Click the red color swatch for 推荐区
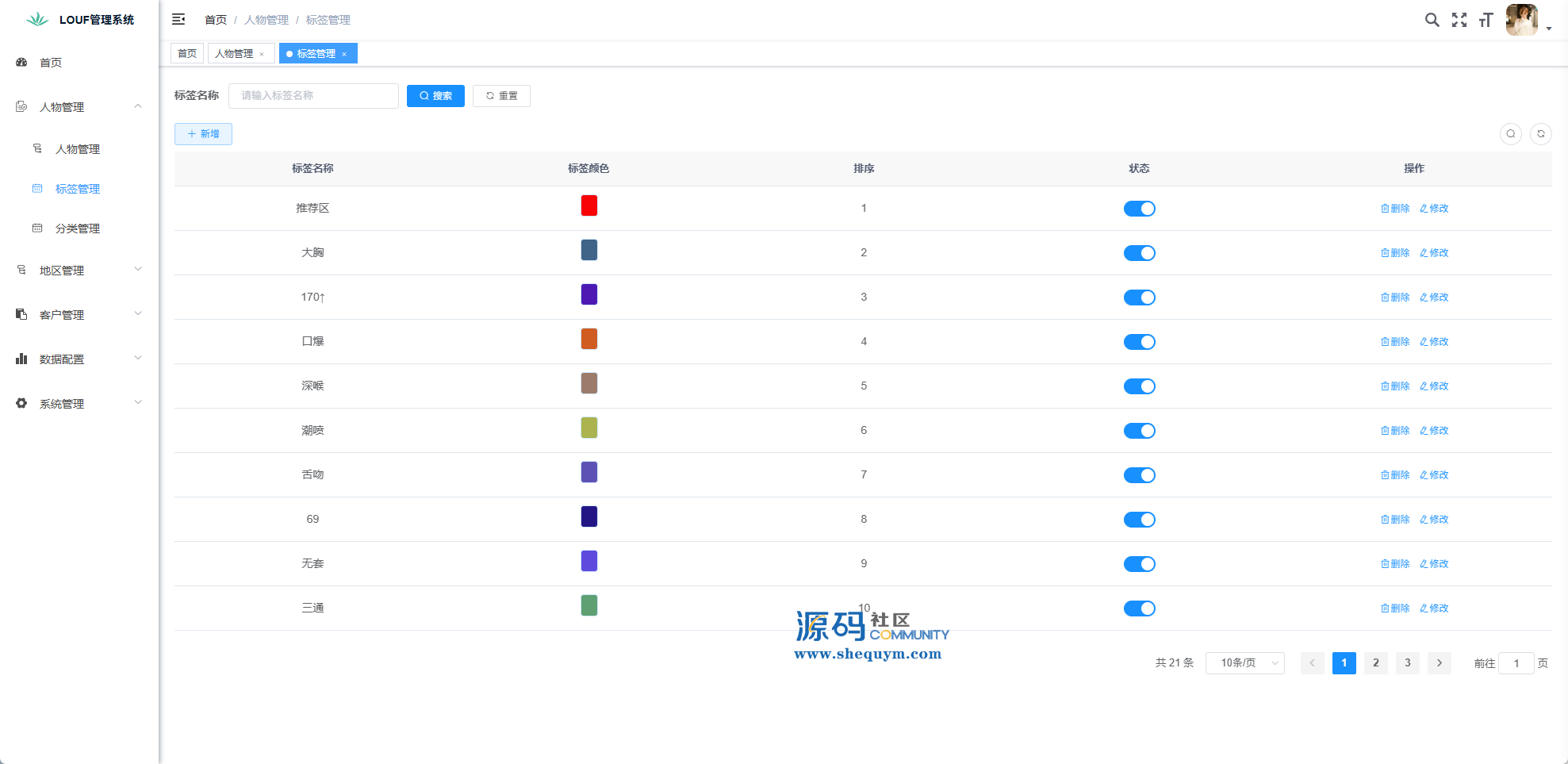 (x=588, y=206)
